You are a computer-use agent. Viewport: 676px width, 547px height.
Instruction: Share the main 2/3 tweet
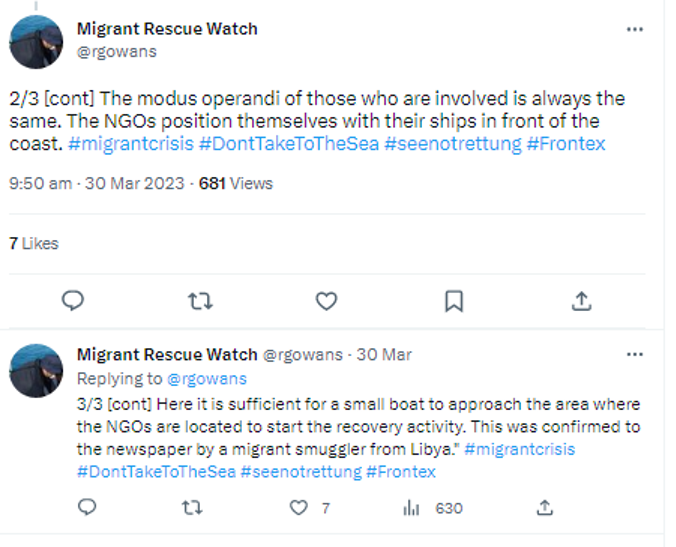click(581, 300)
